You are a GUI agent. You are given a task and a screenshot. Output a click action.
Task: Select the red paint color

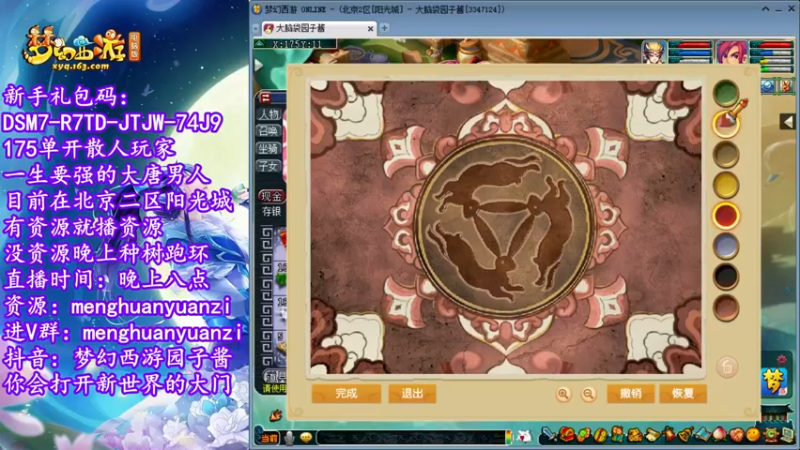(x=726, y=215)
